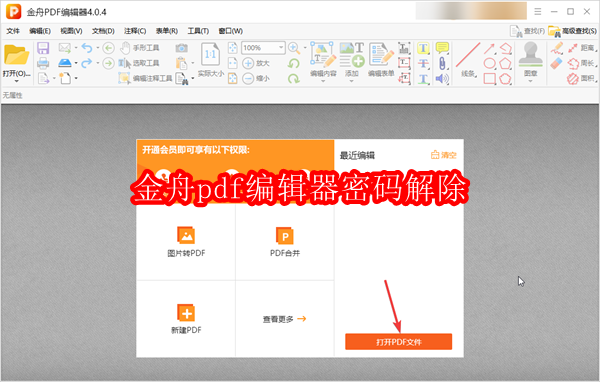This screenshot has height=382, width=600.
Task: Open the Tools (工具) menu
Action: (x=198, y=31)
